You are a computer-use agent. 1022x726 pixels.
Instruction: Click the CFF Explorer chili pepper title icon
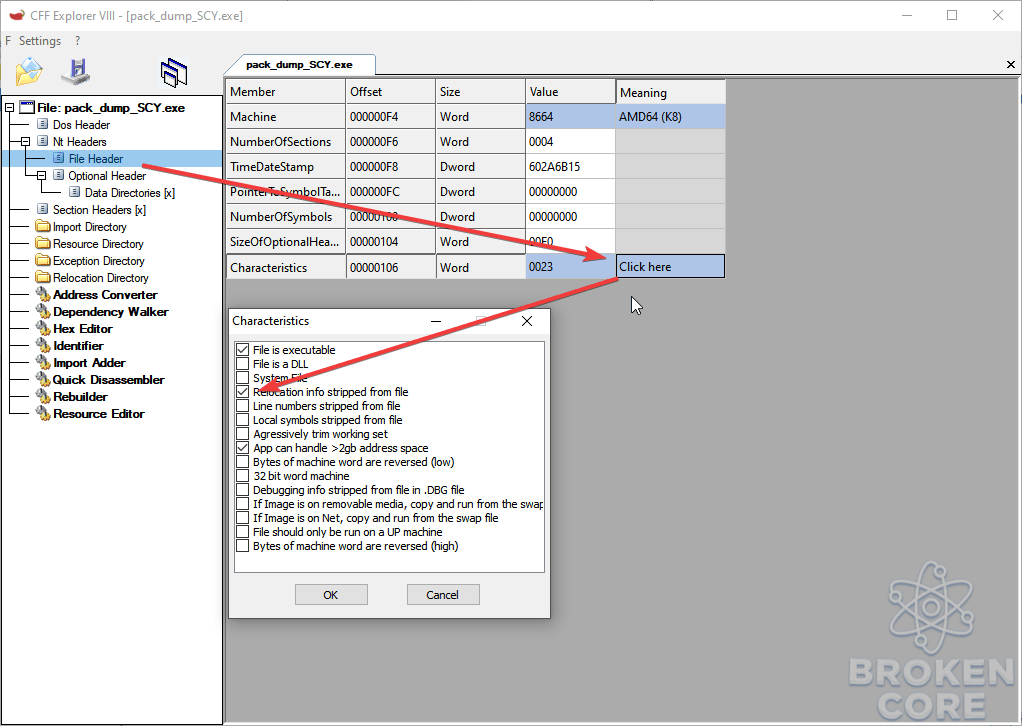point(16,14)
